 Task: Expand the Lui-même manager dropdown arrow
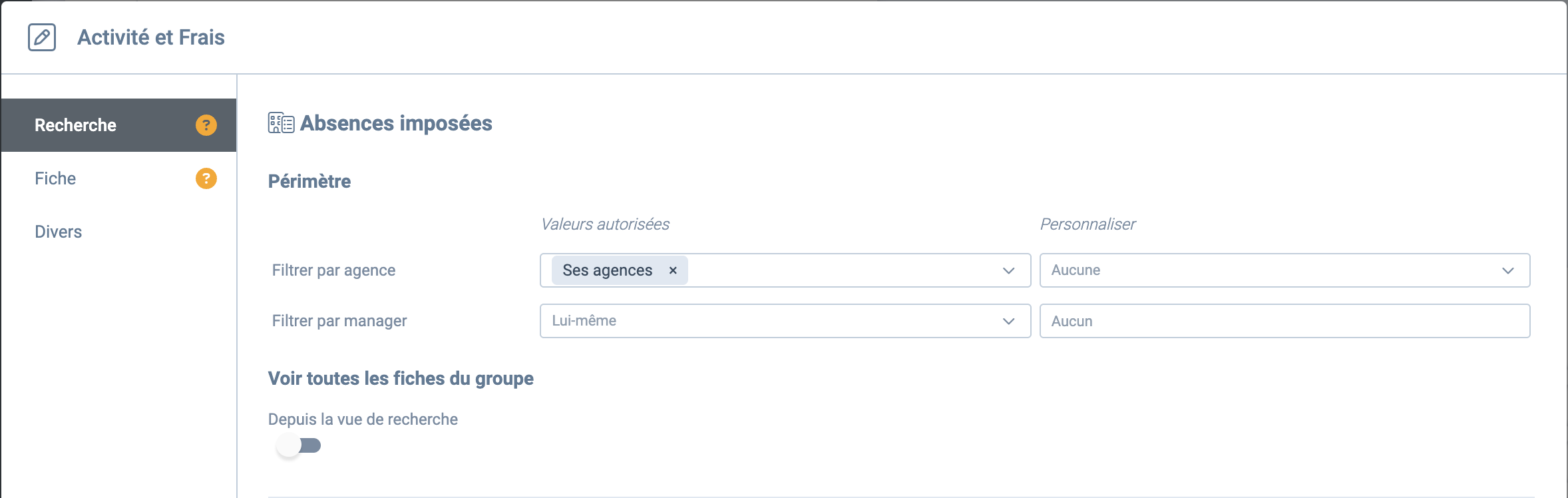tap(1009, 321)
